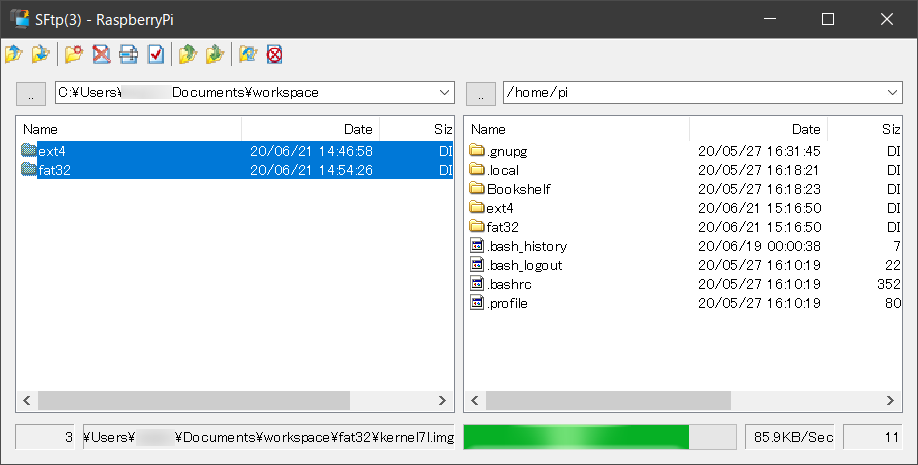
Task: Sort the remote list by Name column
Action: pos(577,129)
